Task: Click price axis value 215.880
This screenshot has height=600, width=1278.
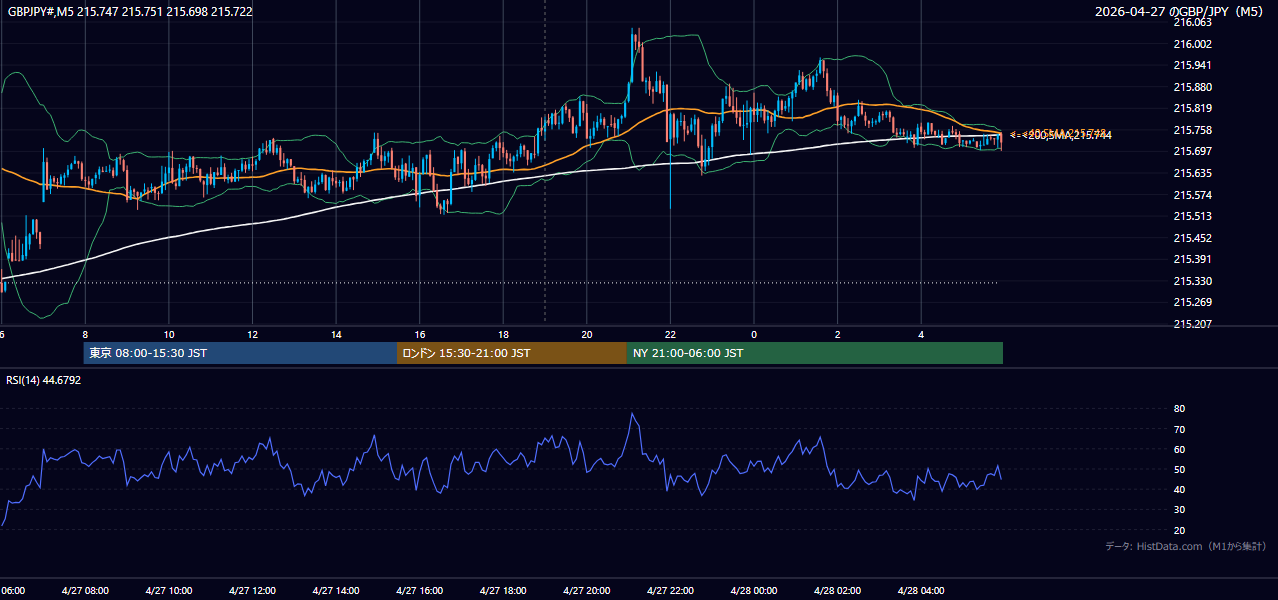Action: coord(1192,87)
